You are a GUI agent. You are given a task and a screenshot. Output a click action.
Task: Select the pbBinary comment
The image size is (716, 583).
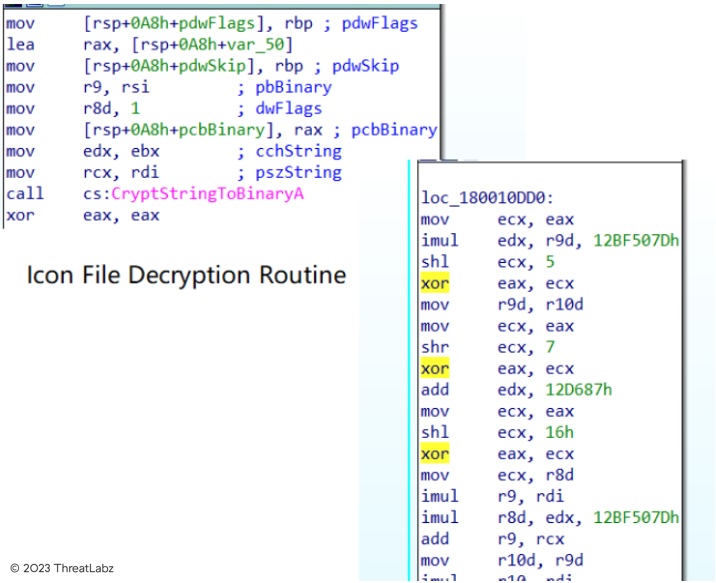coord(294,87)
